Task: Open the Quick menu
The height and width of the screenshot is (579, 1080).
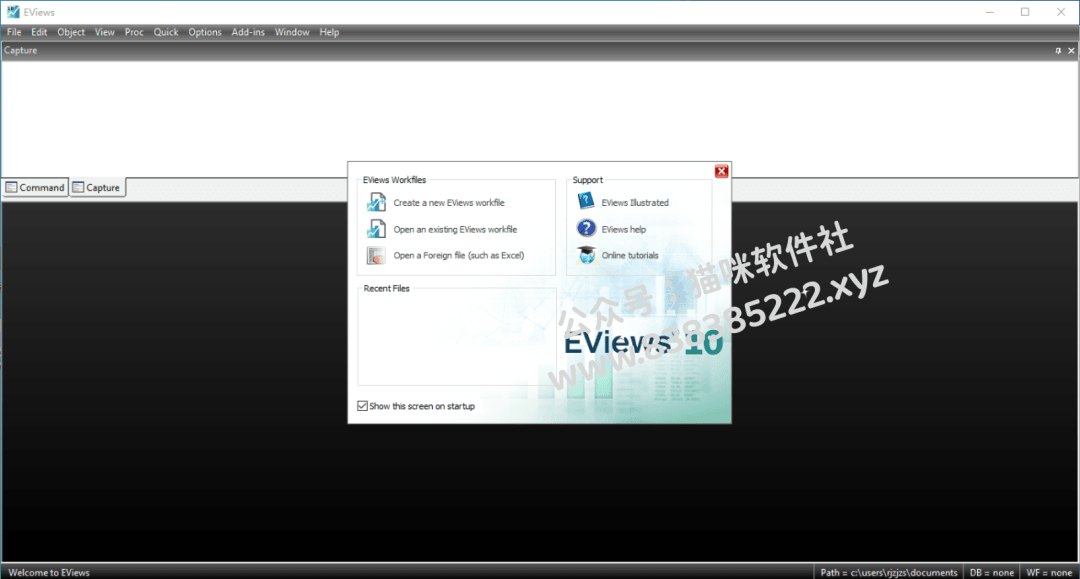Action: 166,32
